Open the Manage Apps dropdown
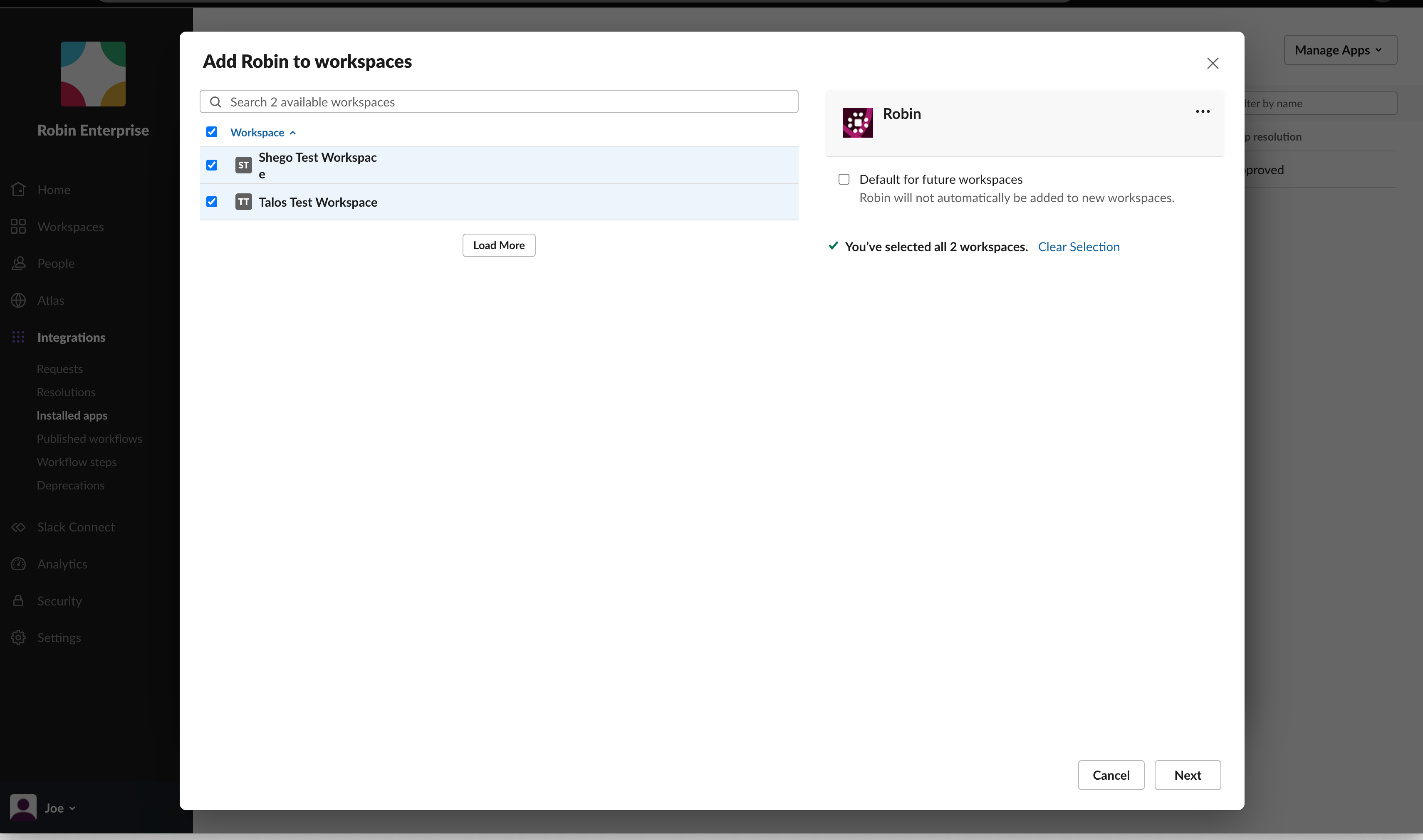1423x840 pixels. [1340, 50]
